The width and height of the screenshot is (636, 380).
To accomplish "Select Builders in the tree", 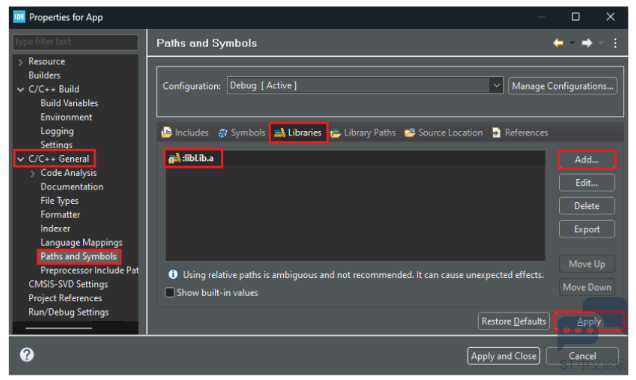I will (44, 75).
